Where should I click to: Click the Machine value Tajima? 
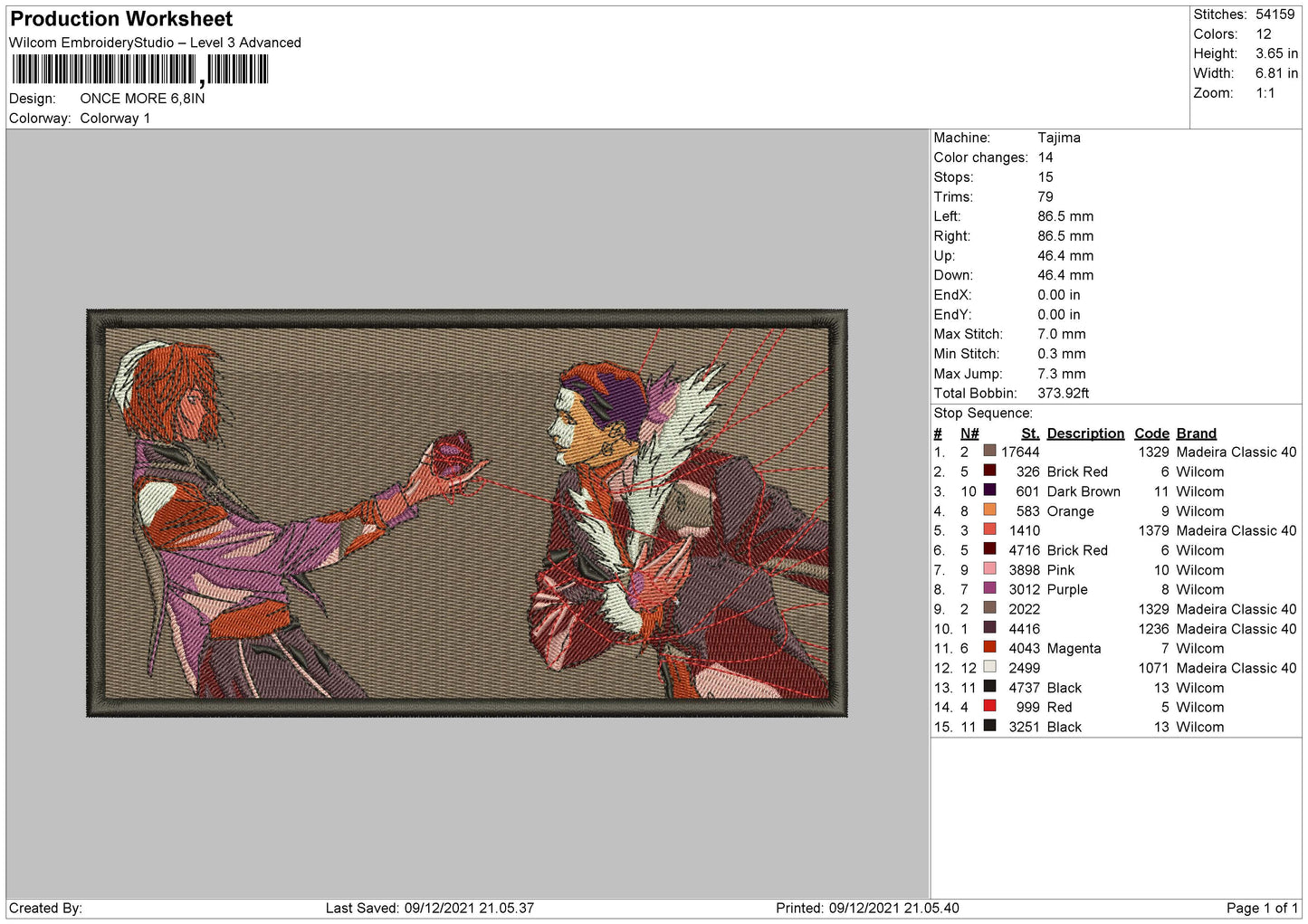pos(1059,138)
